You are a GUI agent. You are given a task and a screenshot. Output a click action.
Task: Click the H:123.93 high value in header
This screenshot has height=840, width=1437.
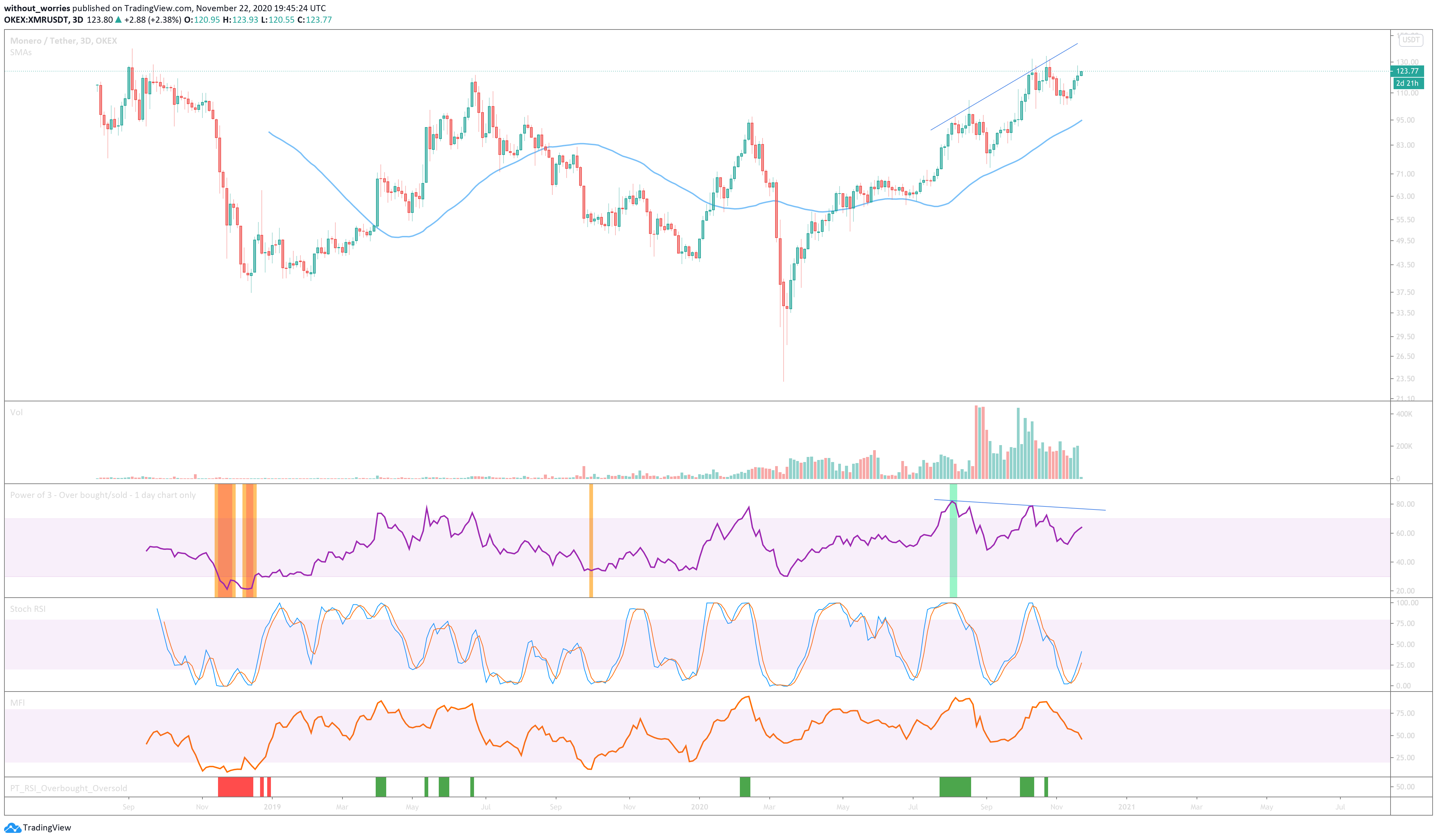point(241,19)
